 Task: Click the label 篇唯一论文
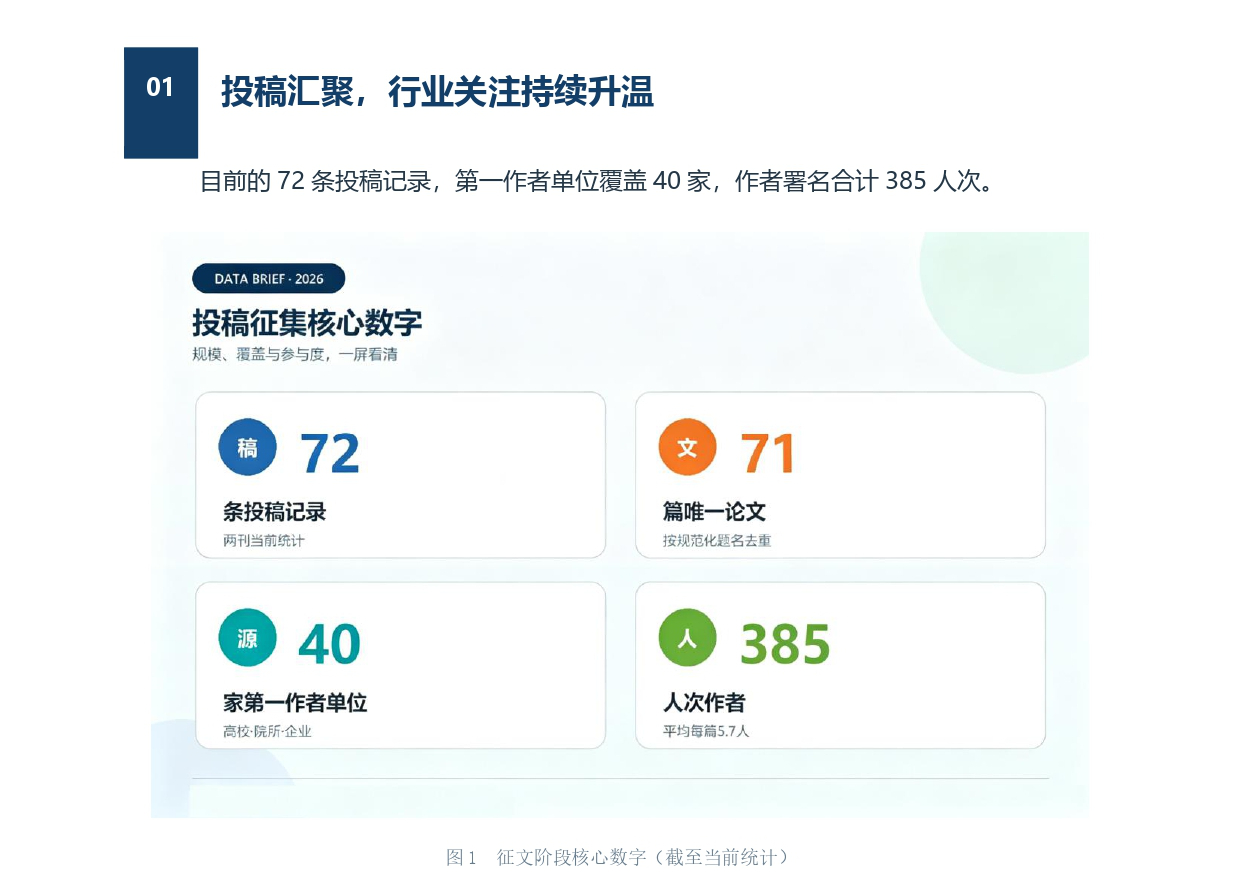click(x=715, y=512)
